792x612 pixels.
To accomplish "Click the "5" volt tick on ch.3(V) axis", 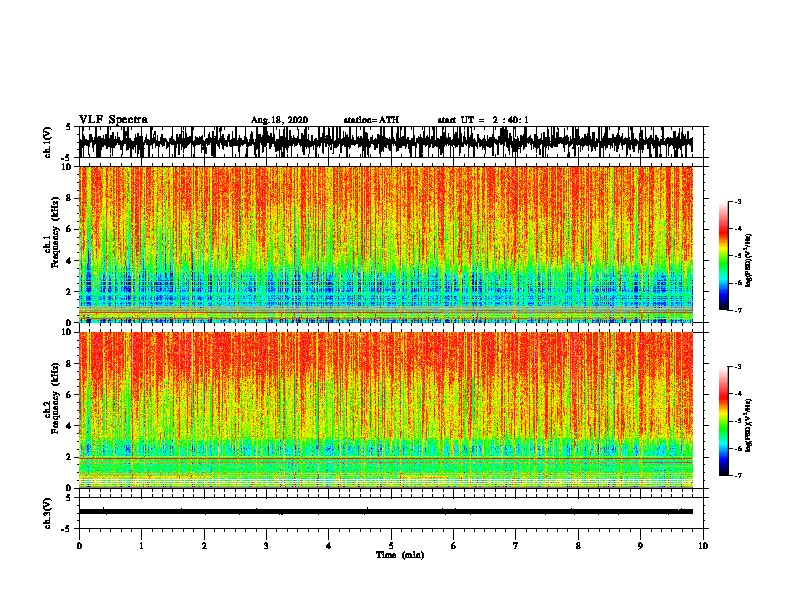I will coord(68,498).
